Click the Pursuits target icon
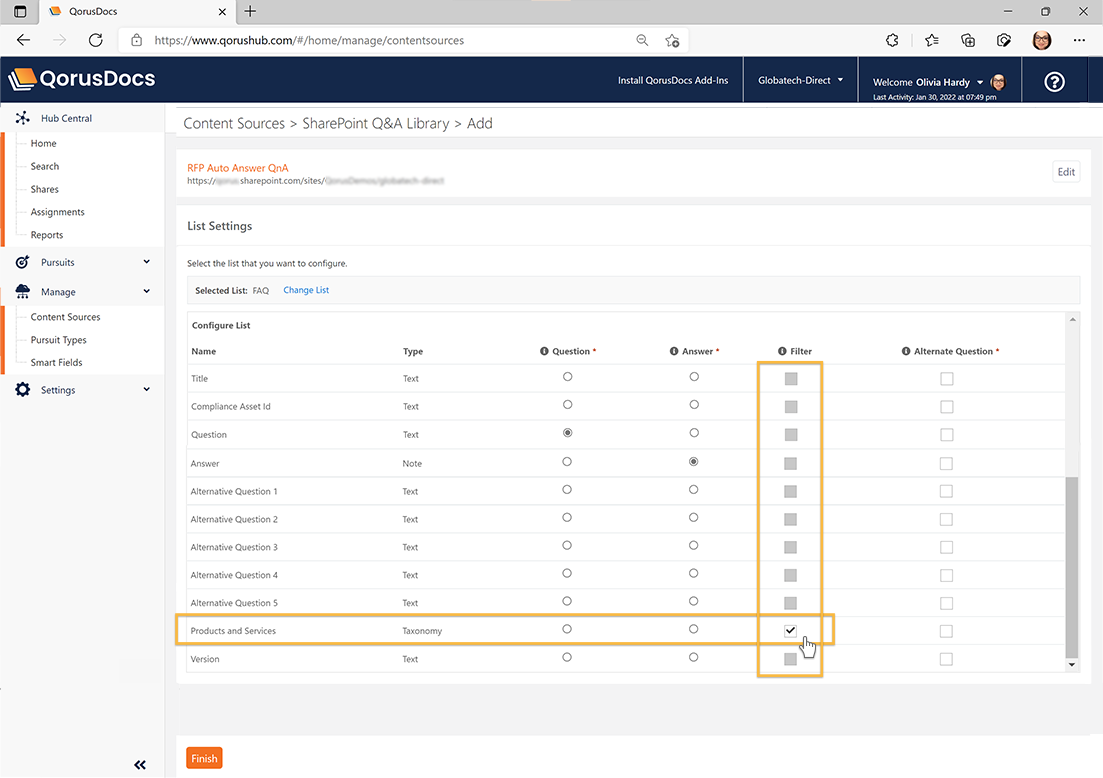Image resolution: width=1103 pixels, height=778 pixels. [23, 262]
